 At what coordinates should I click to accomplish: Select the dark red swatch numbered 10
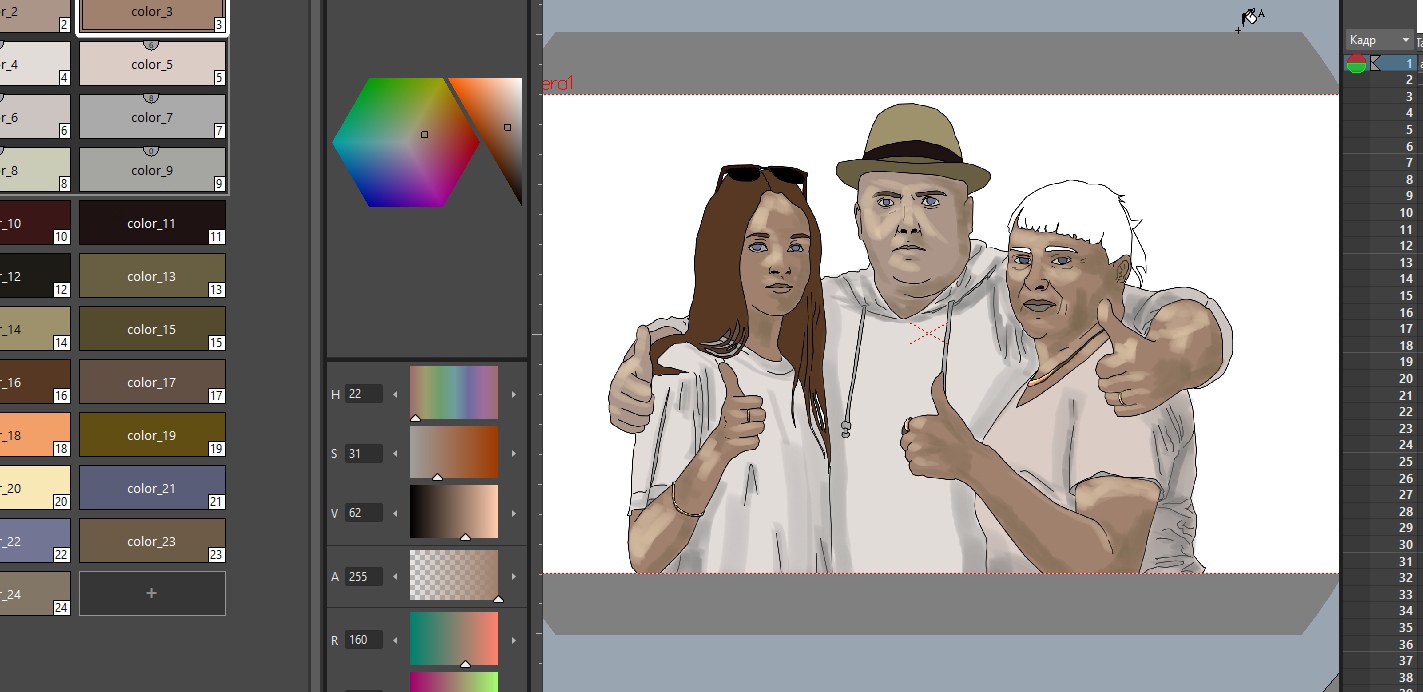(x=35, y=223)
